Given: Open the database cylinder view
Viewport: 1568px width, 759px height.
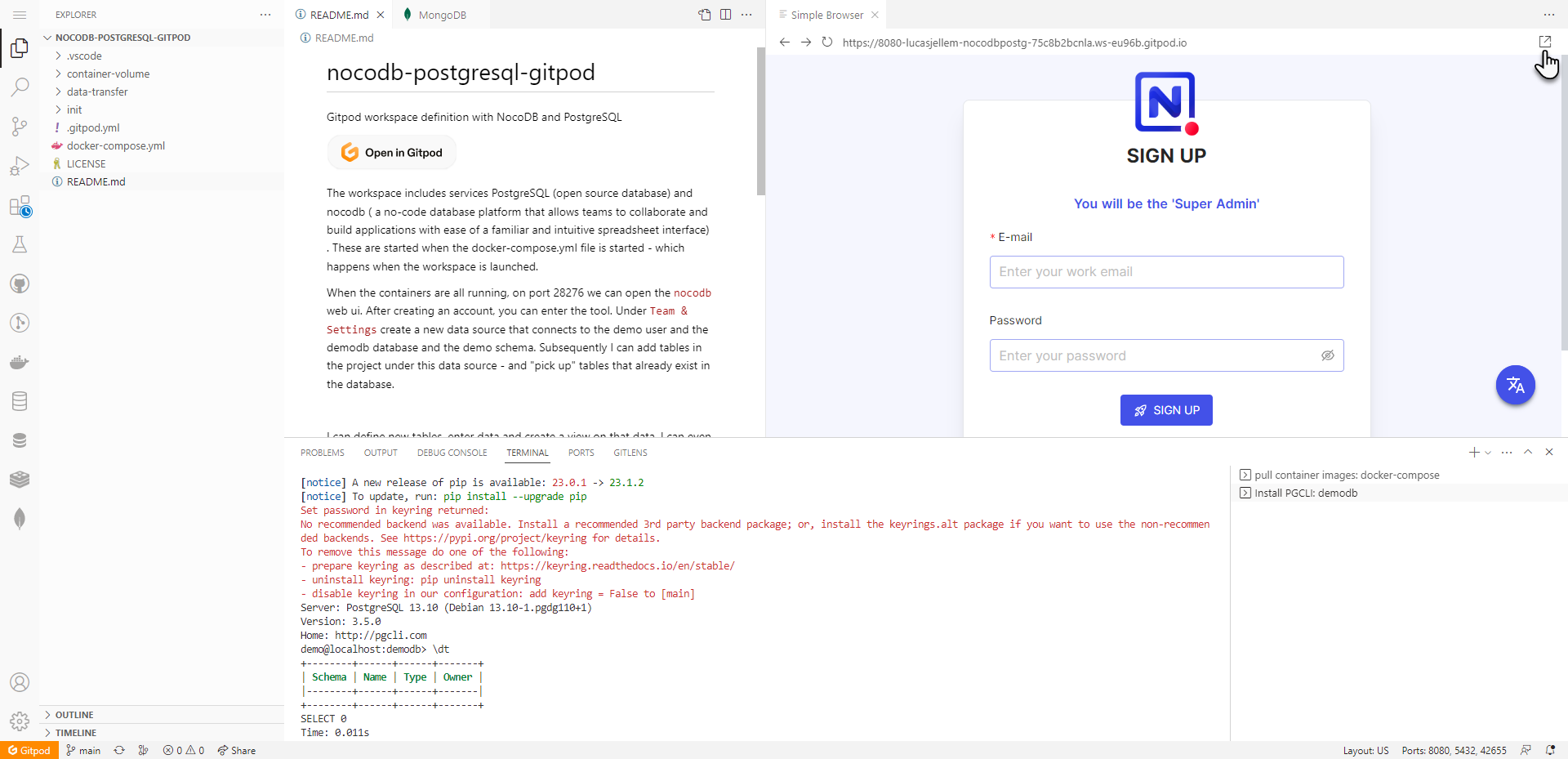Looking at the screenshot, I should point(20,401).
